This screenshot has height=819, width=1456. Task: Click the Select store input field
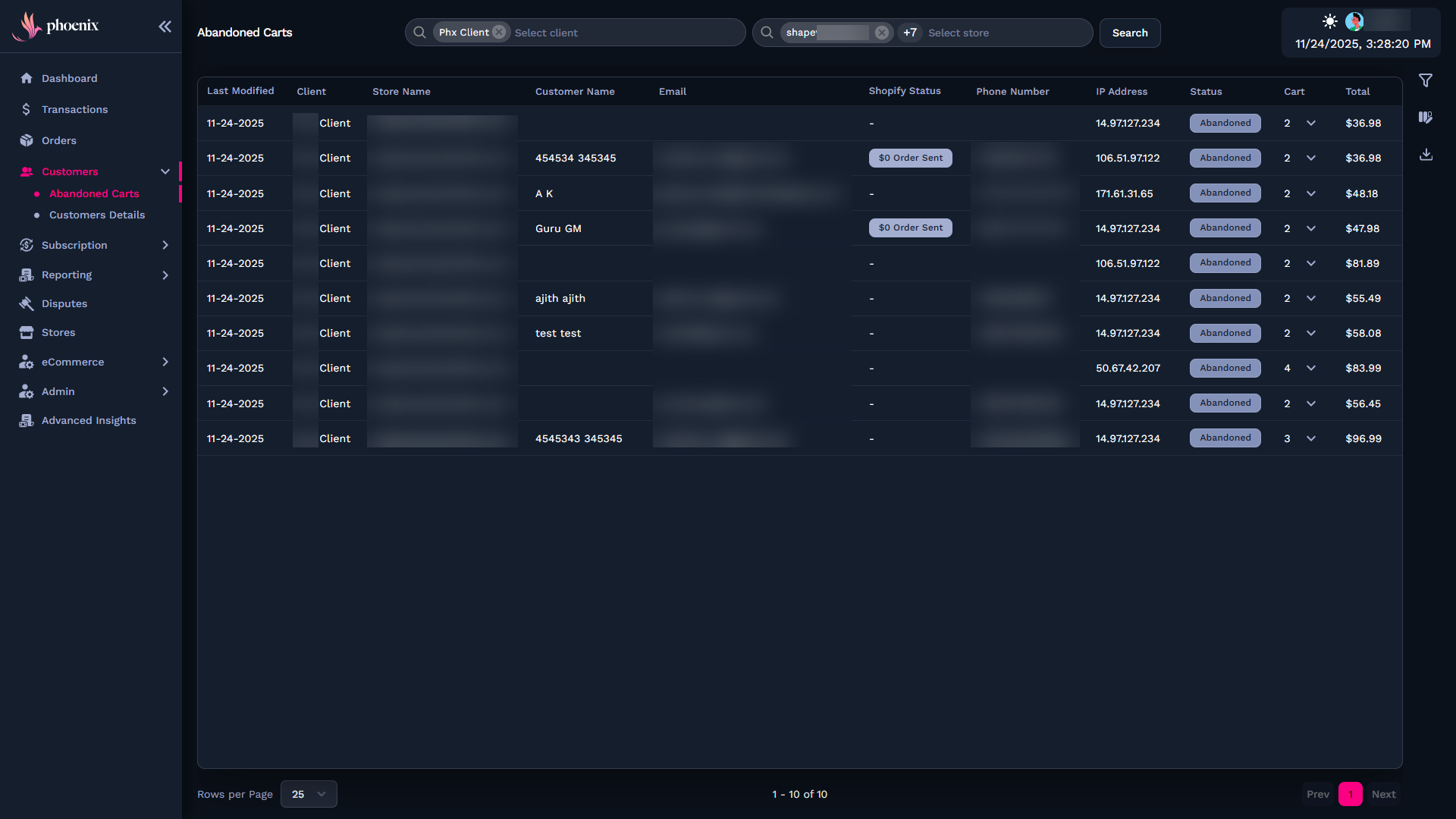(1001, 33)
